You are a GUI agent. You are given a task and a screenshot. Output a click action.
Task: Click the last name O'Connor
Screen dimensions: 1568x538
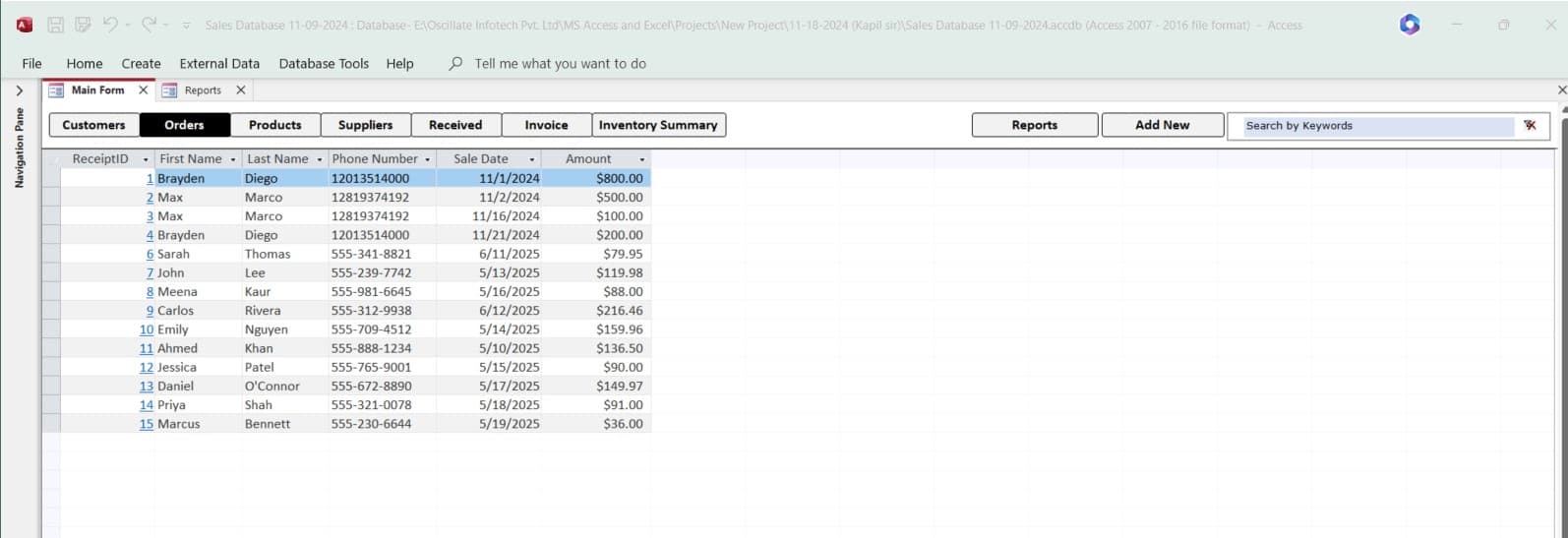pos(272,387)
